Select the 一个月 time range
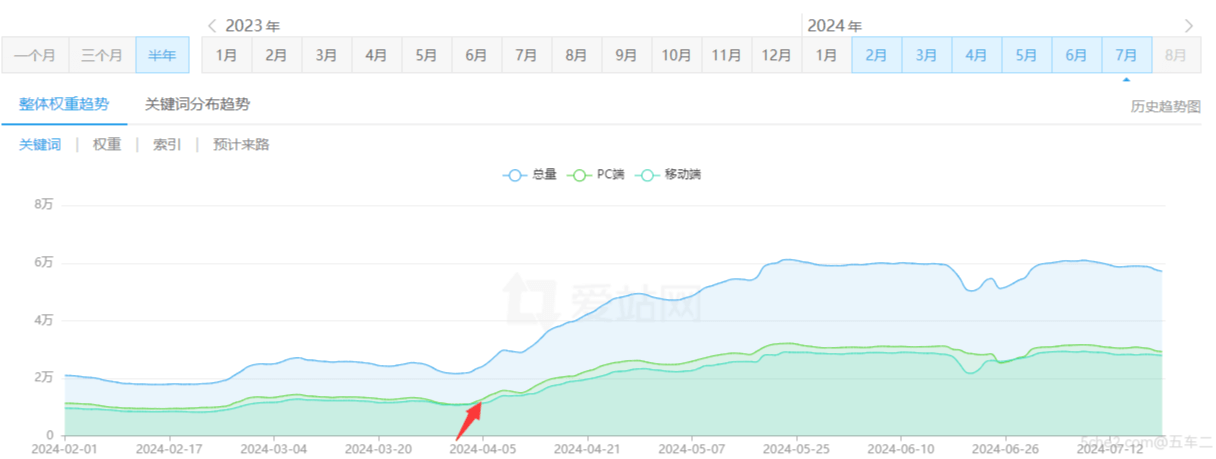The image size is (1216, 459). click(35, 55)
